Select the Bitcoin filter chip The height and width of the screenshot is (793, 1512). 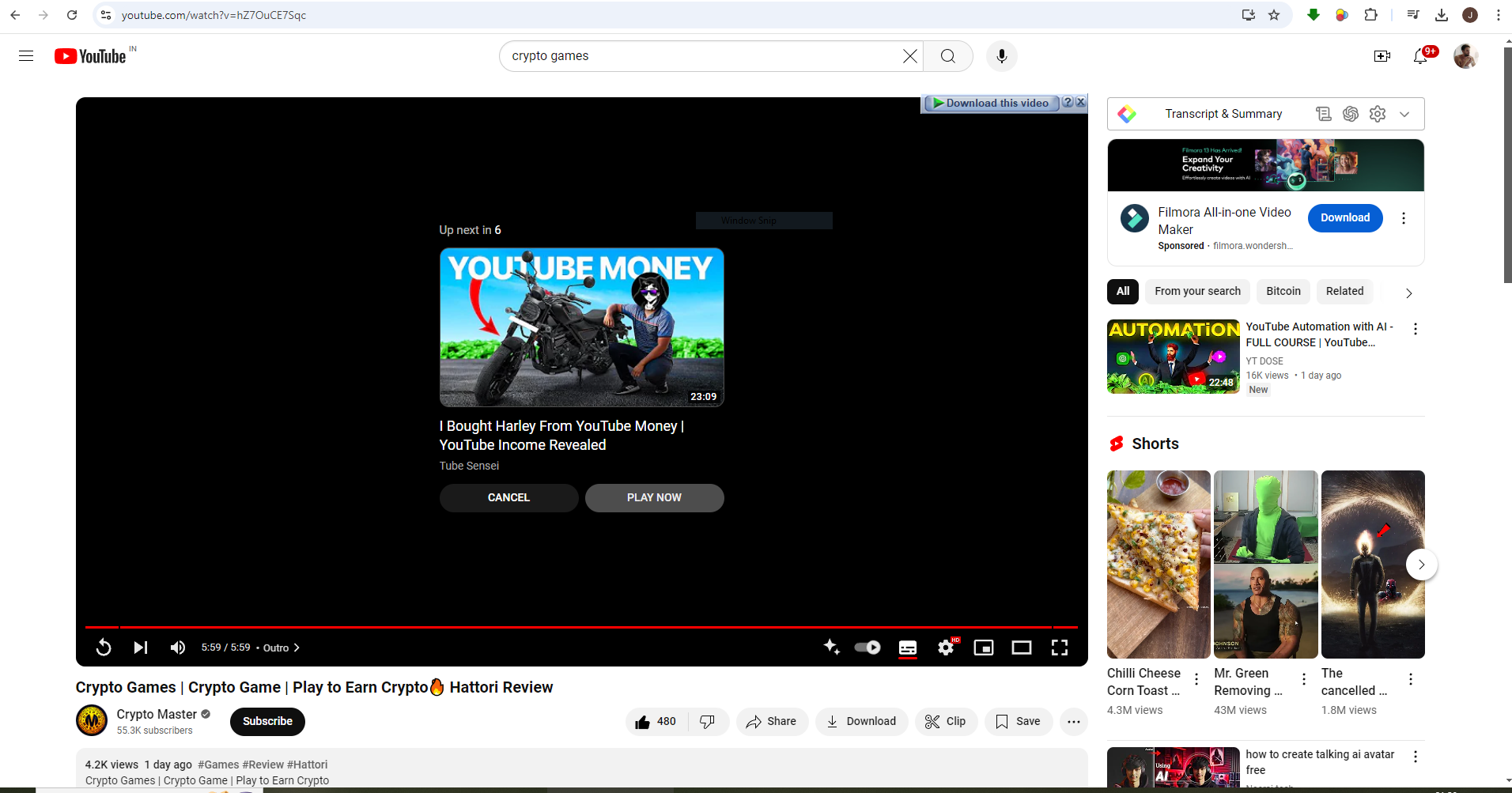1283,292
